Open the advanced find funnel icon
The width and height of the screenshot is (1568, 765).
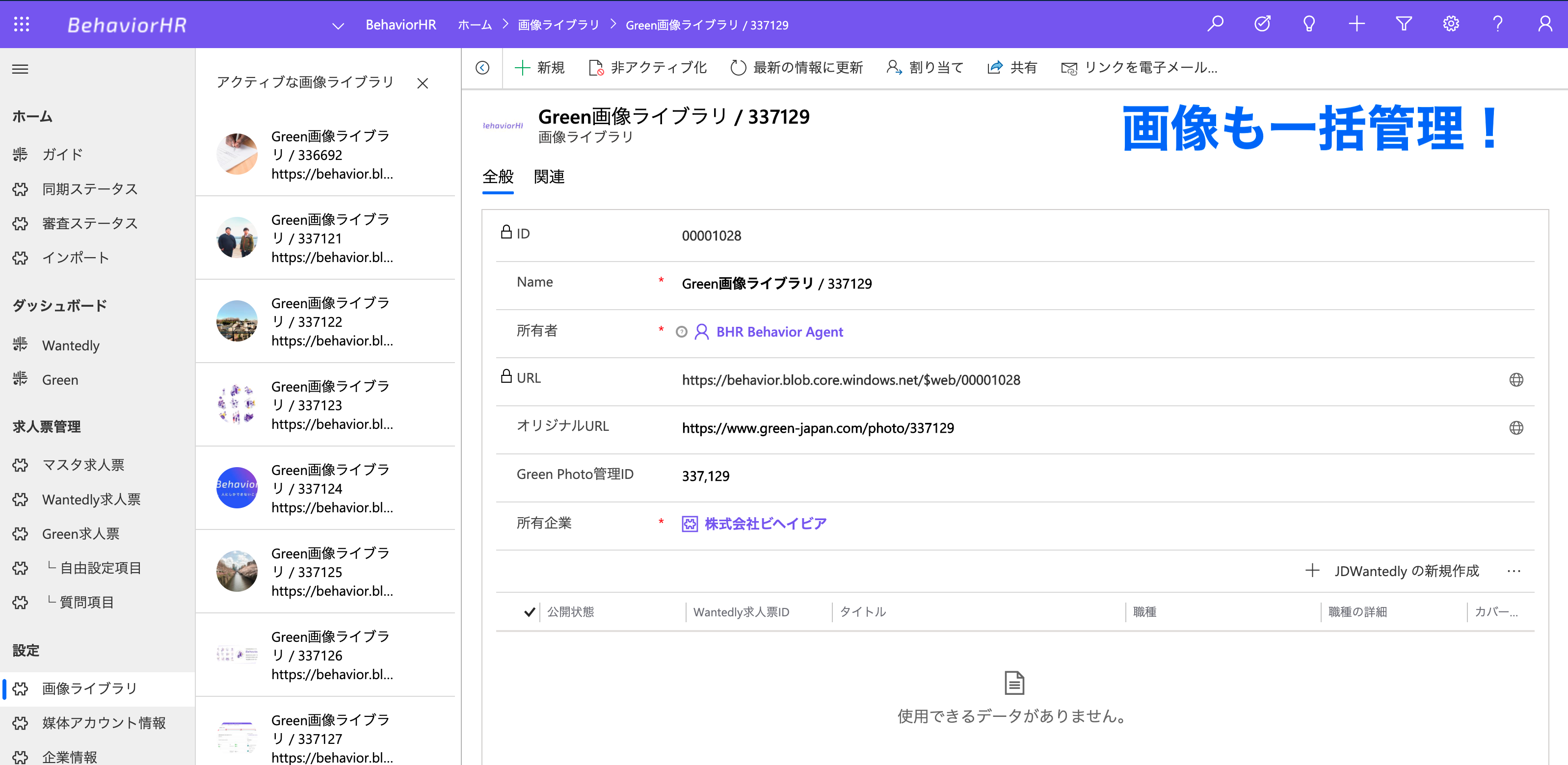tap(1404, 25)
